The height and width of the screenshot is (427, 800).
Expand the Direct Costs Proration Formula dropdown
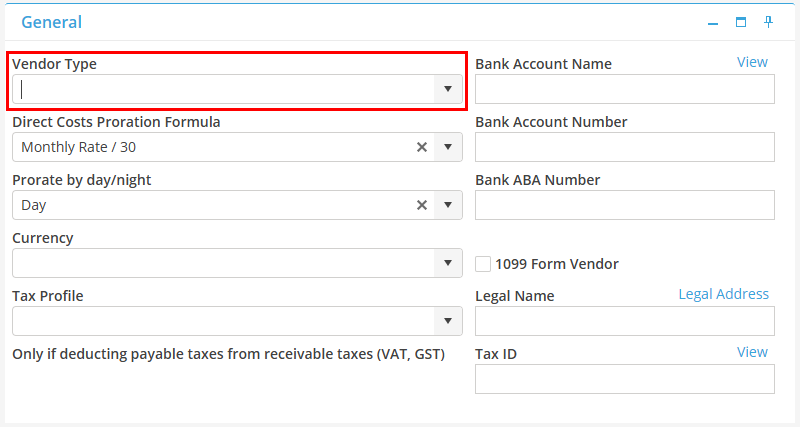pos(448,147)
